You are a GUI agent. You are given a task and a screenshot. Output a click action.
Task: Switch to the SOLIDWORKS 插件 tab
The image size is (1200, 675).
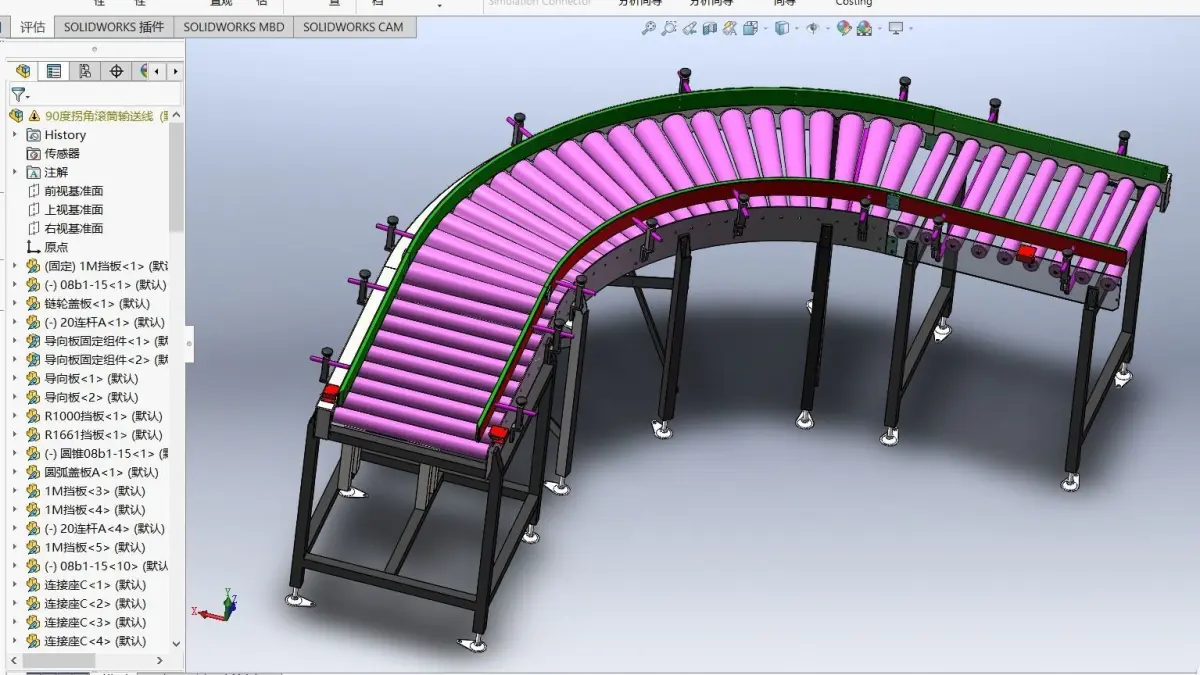pos(114,27)
